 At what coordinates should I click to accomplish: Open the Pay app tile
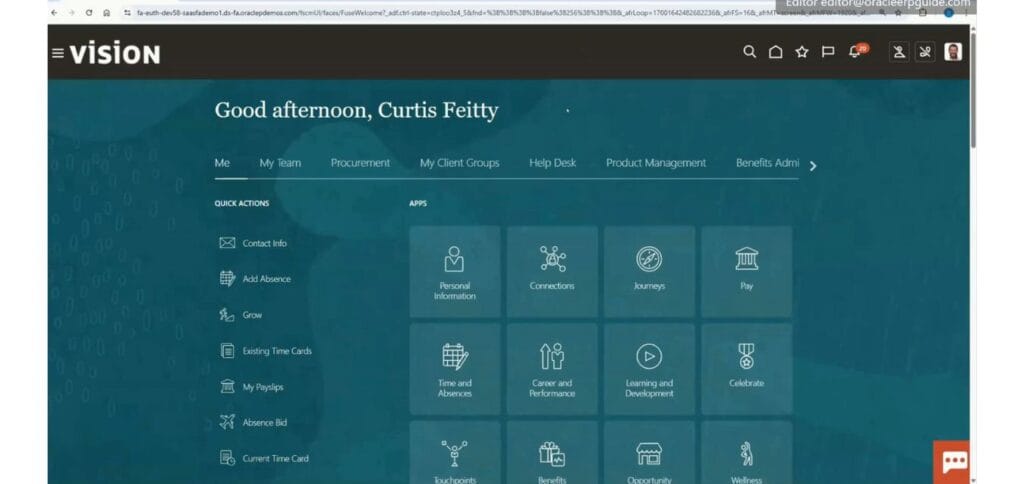[746, 272]
